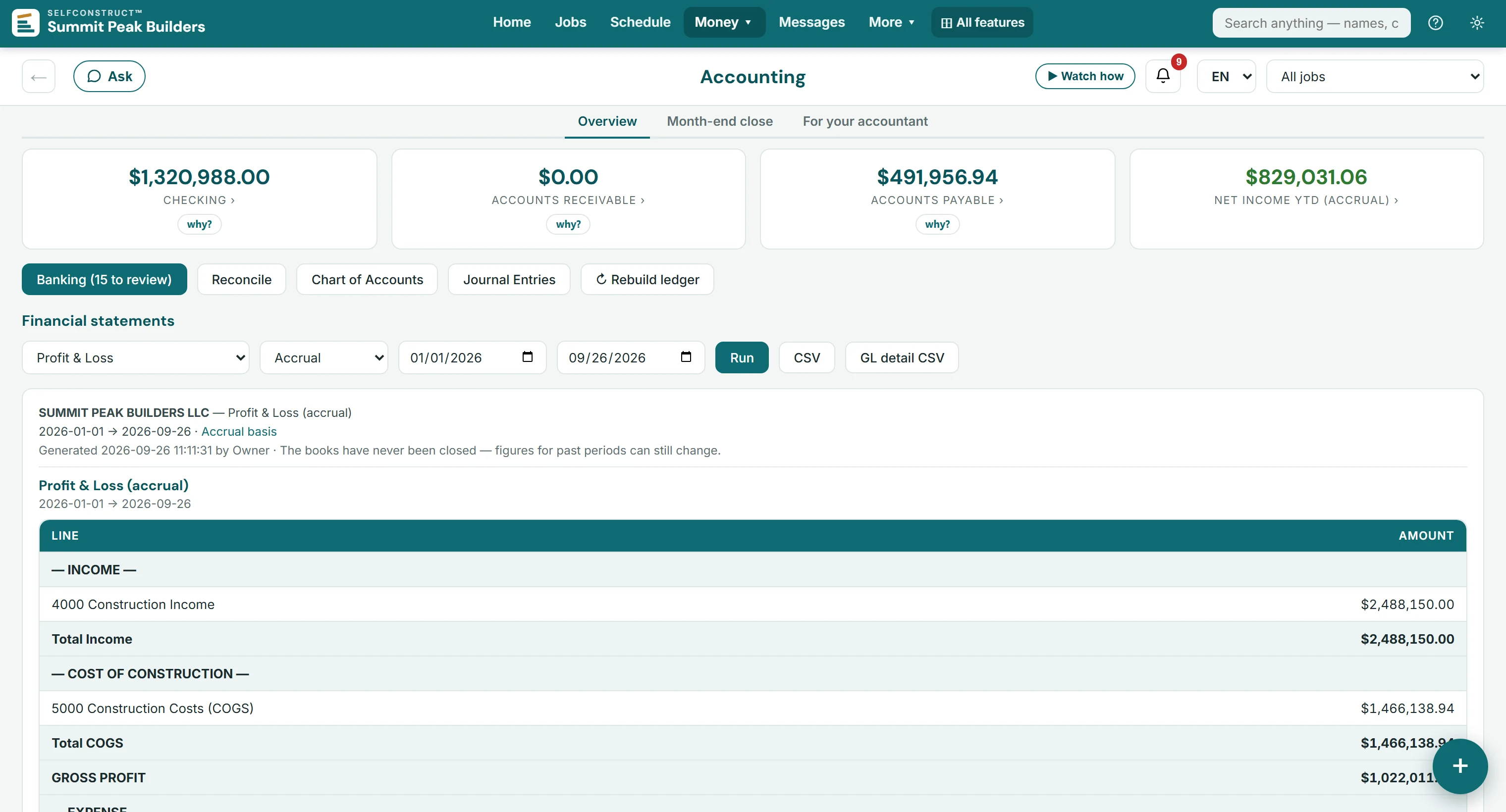Click why? under Checking

tap(199, 224)
